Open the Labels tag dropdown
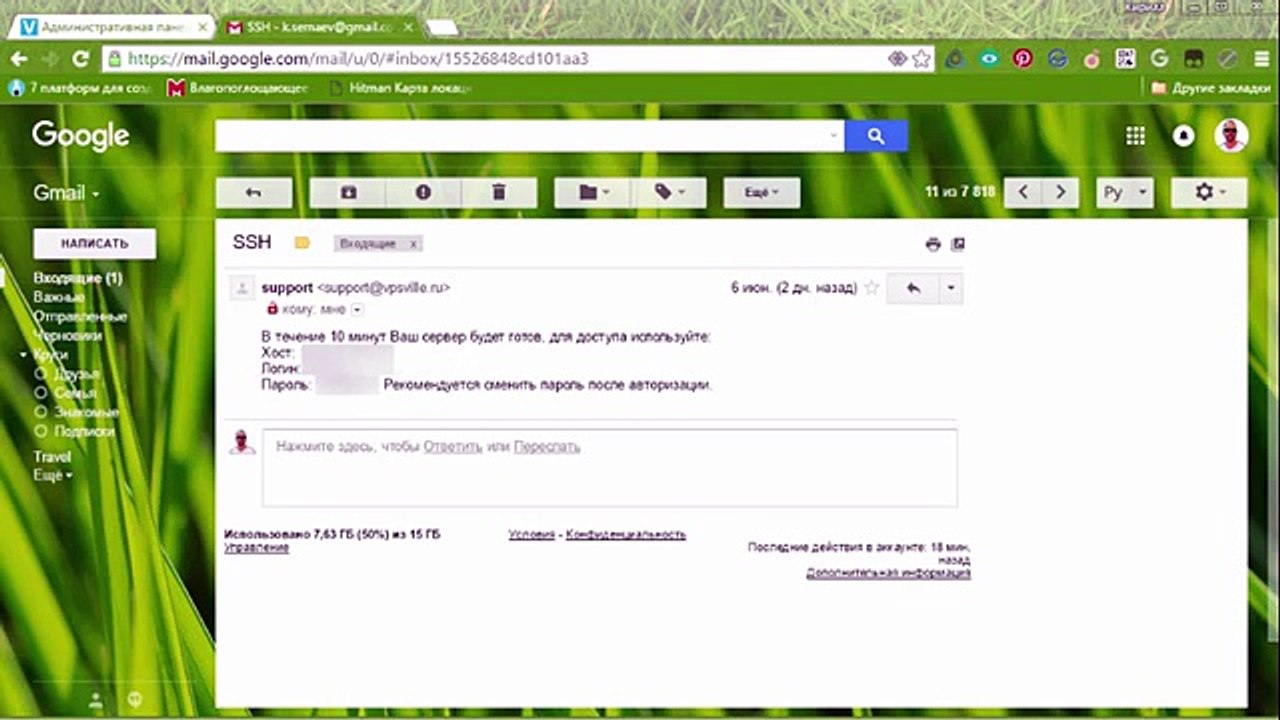Image resolution: width=1280 pixels, height=720 pixels. click(x=669, y=193)
